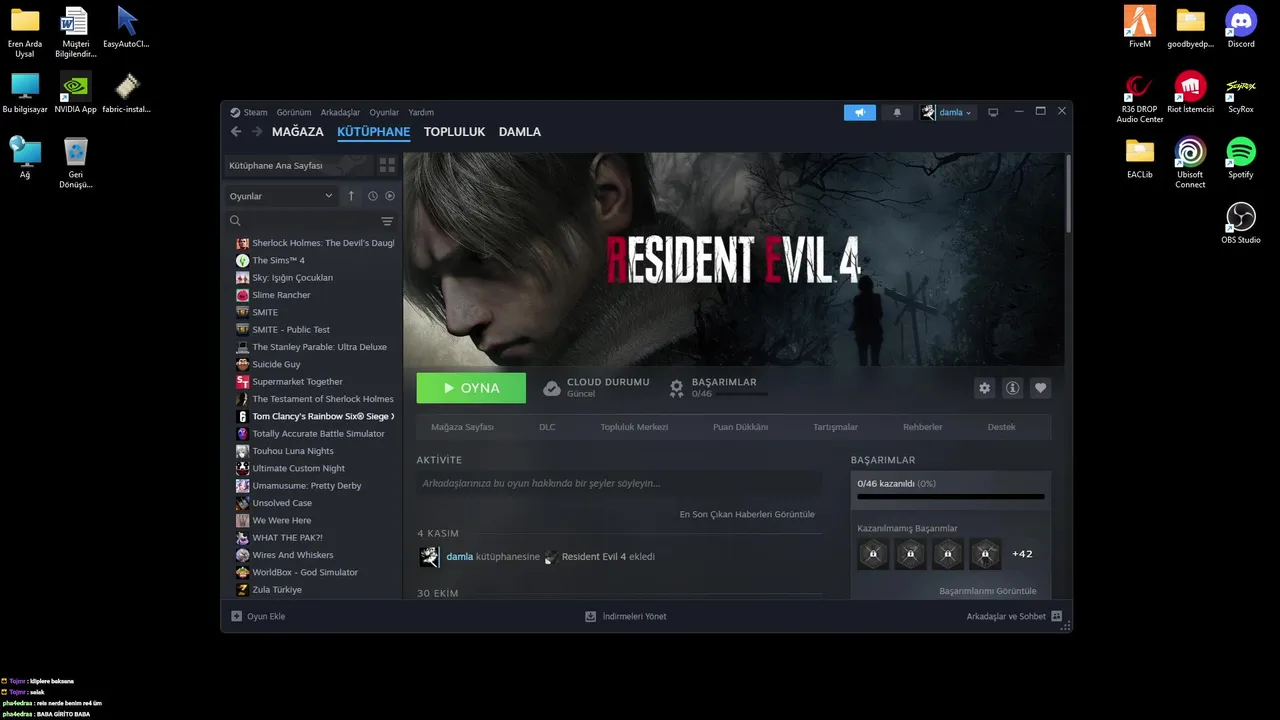Image resolution: width=1280 pixels, height=720 pixels.
Task: Go to the MAĞAZA tab
Action: (298, 131)
